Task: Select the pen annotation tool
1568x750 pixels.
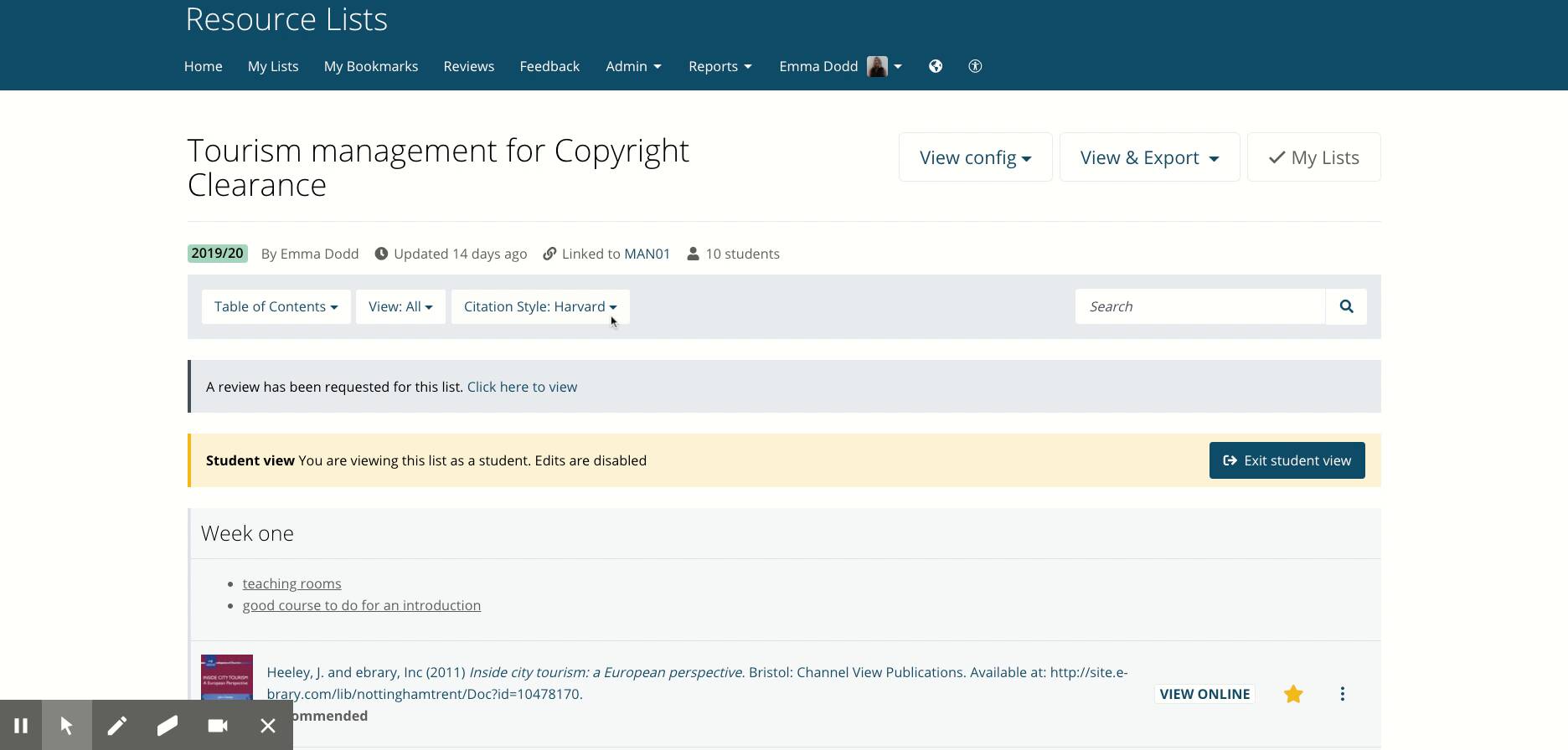Action: pos(117,725)
